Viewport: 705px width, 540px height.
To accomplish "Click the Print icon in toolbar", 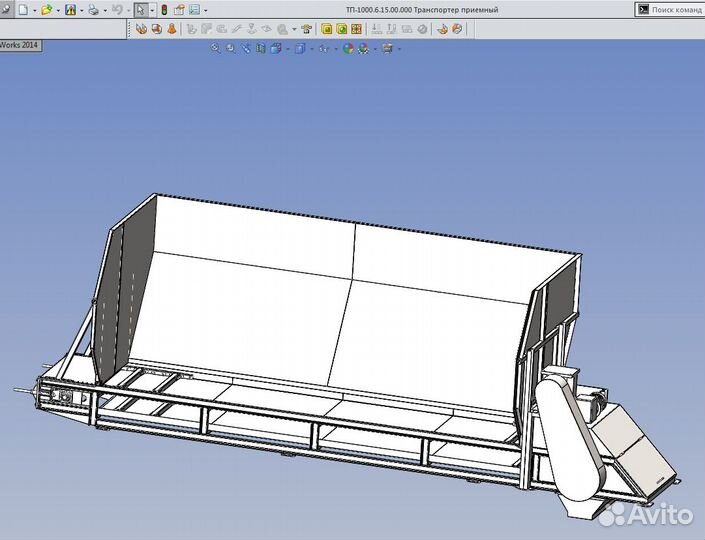I will click(x=93, y=9).
